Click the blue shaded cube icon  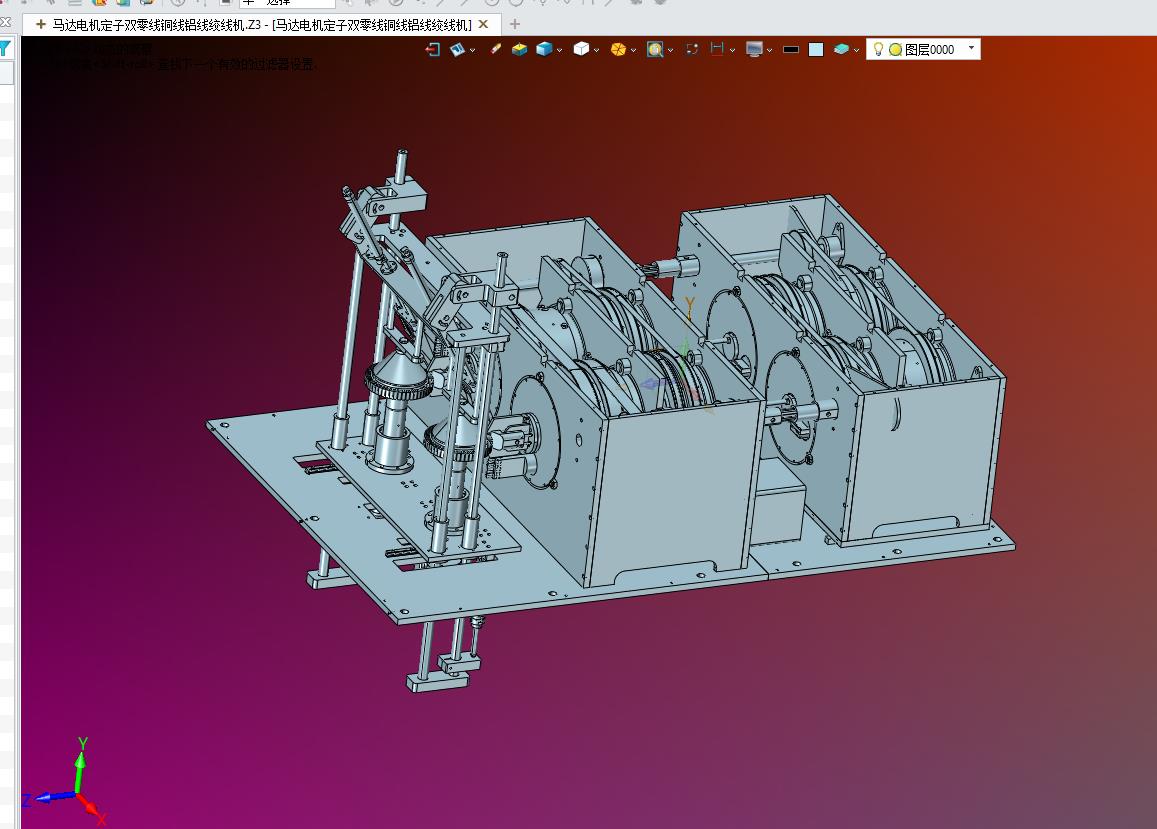[x=544, y=49]
